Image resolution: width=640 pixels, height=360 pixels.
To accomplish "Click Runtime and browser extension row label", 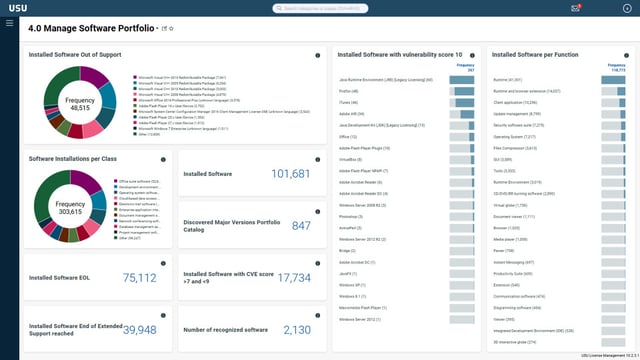I will (527, 91).
